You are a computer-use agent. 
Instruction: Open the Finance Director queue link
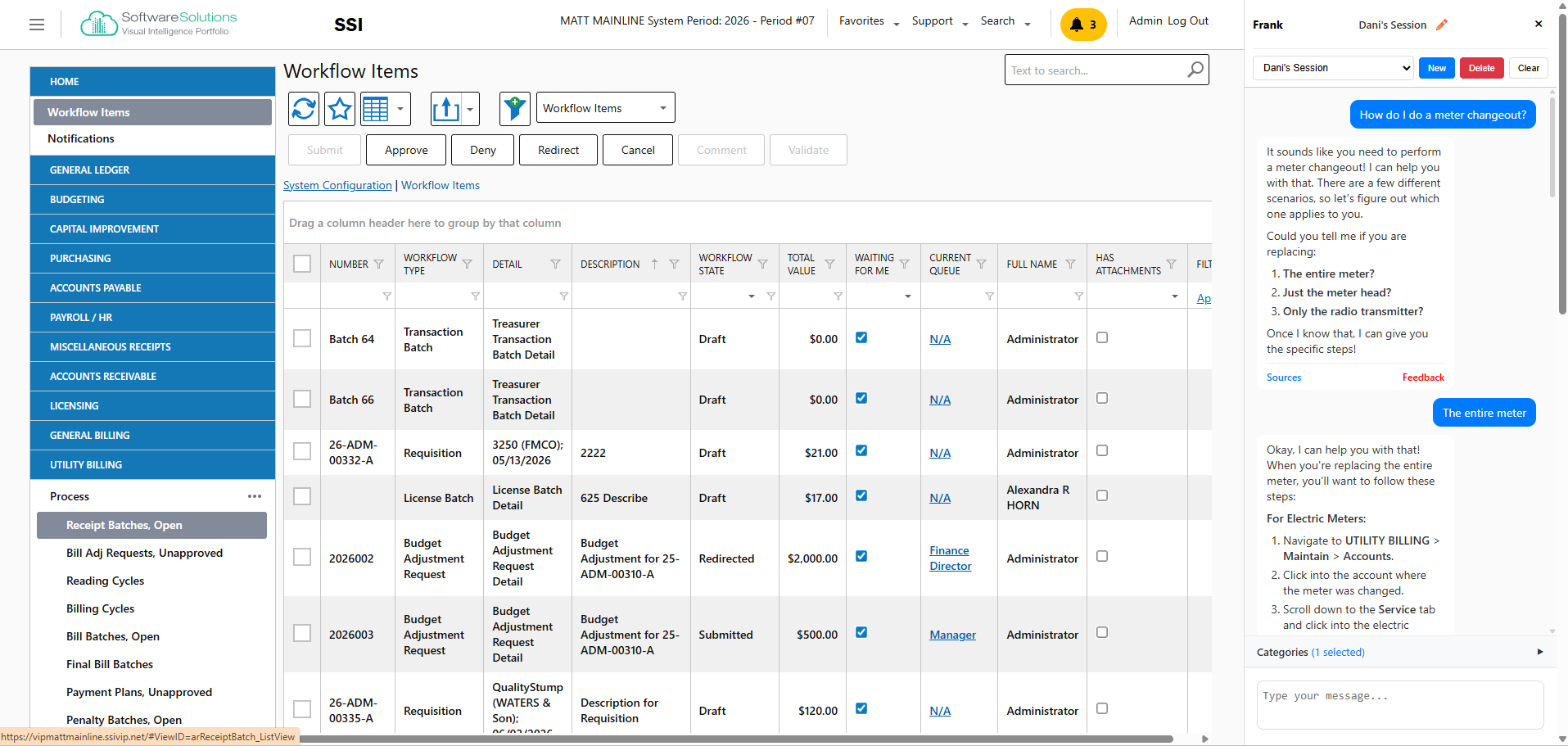pos(951,558)
